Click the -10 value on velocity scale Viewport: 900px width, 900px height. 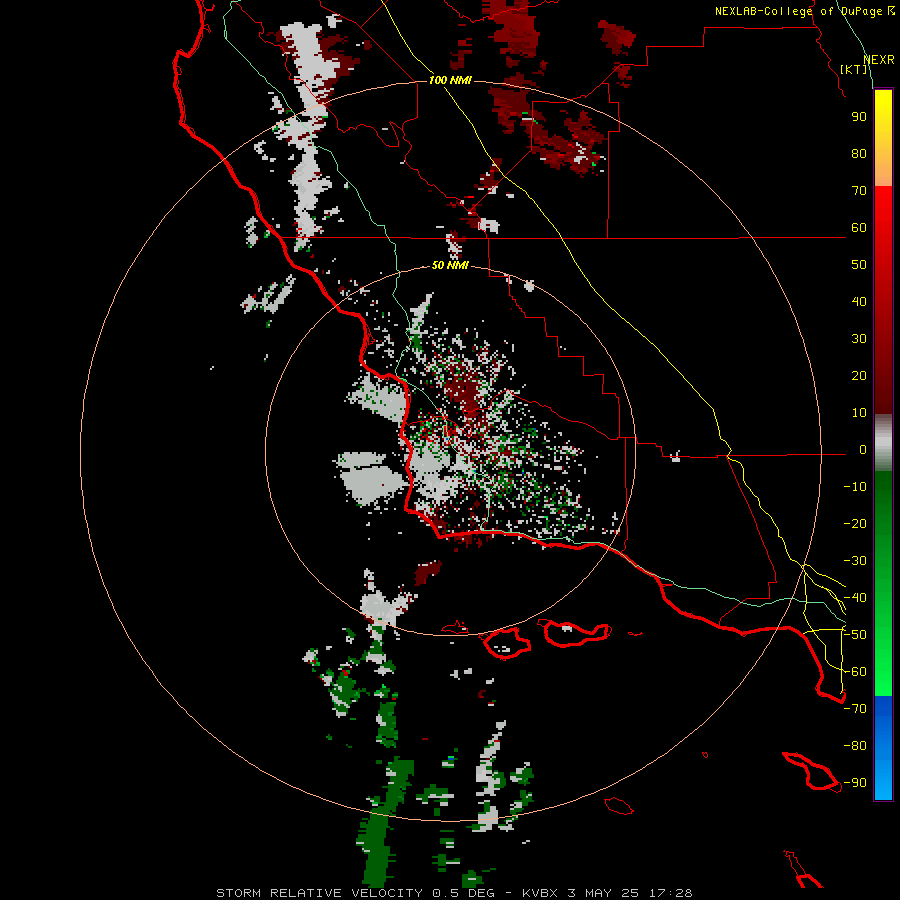855,487
